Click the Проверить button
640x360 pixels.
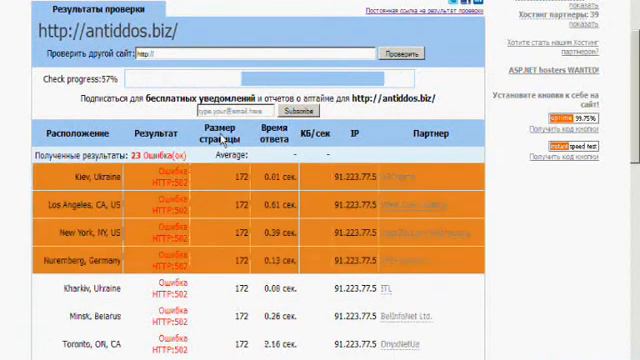(402, 53)
